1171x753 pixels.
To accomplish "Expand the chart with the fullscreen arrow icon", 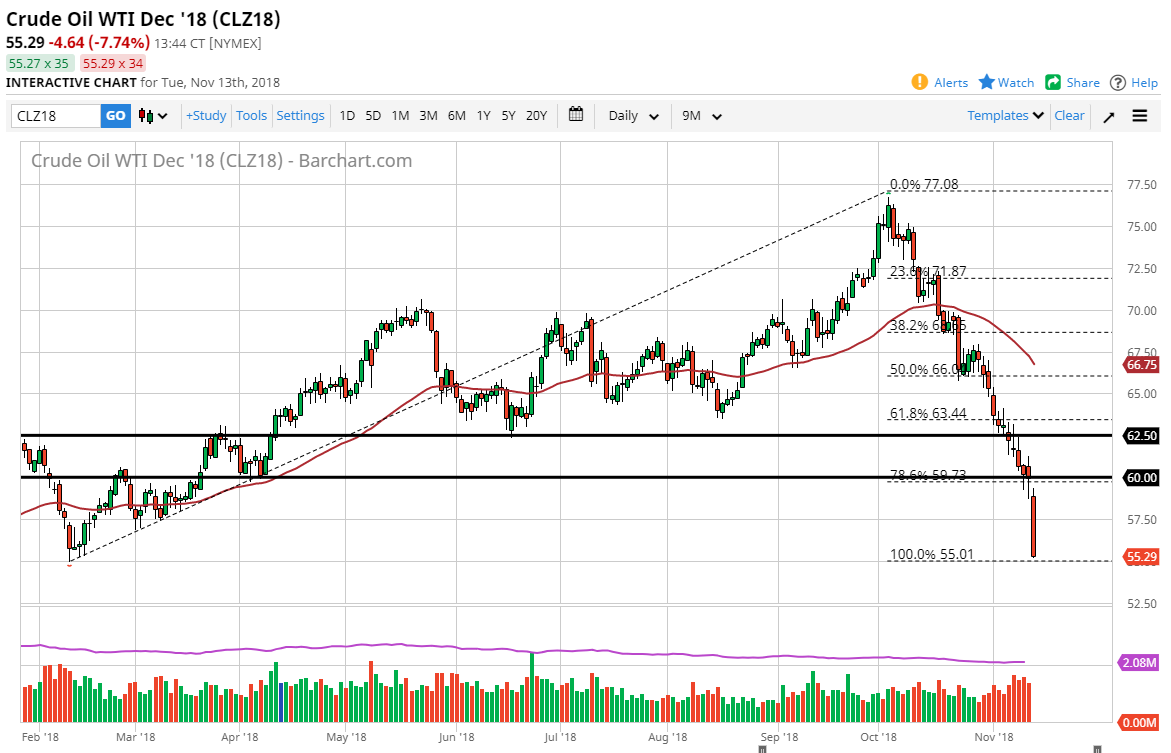I will click(1108, 115).
